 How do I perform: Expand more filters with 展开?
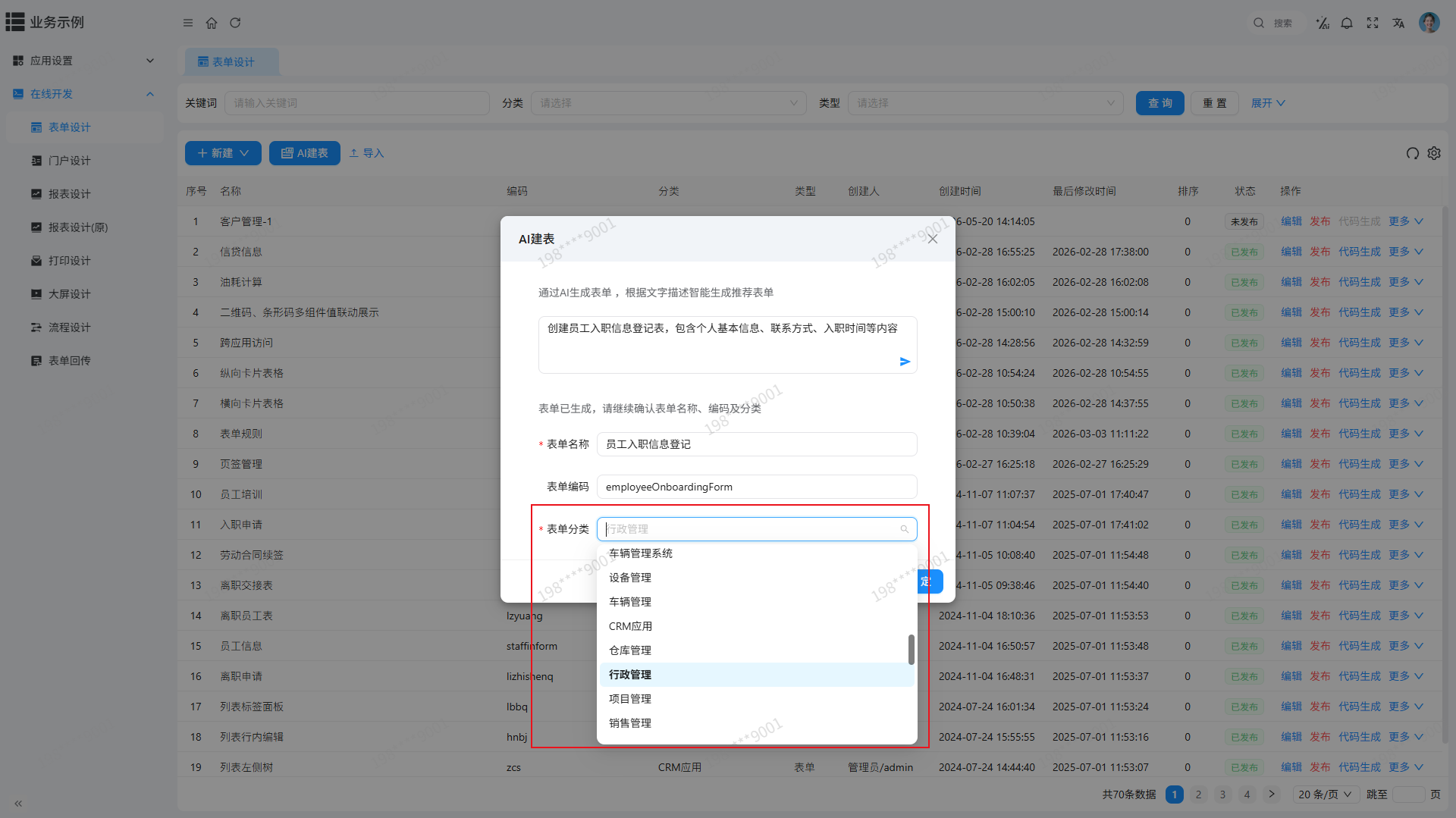point(1268,103)
